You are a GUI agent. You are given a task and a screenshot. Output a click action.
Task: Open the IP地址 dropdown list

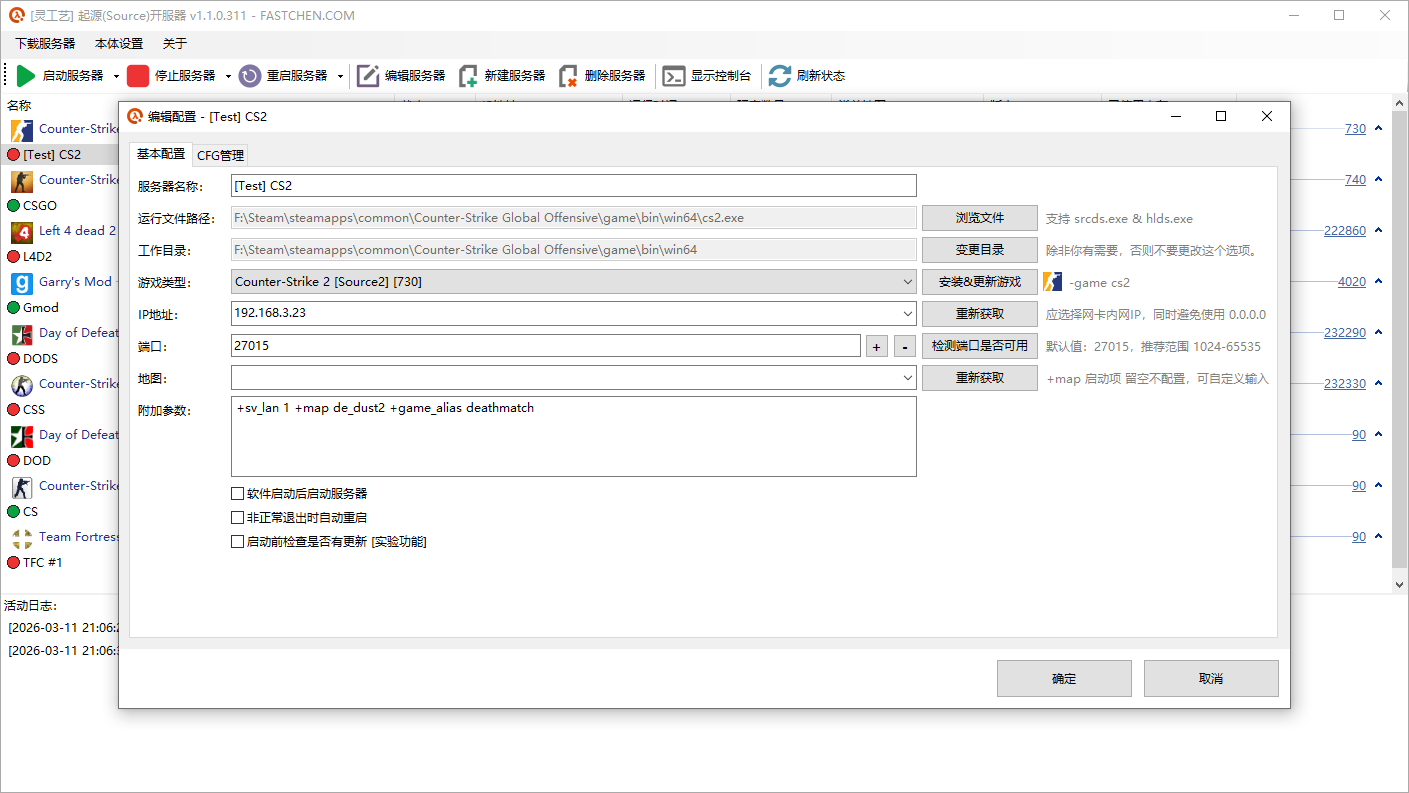(x=907, y=314)
